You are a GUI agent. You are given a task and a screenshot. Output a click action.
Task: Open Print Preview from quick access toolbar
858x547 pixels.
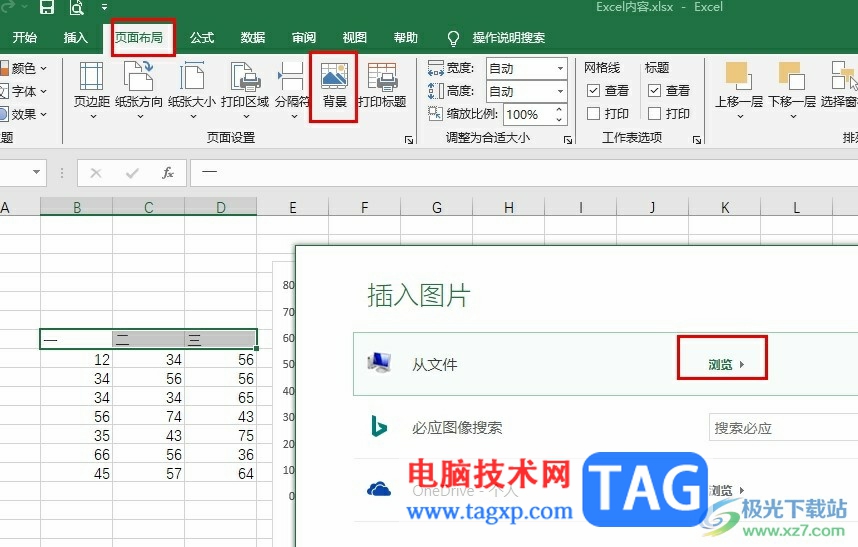pyautogui.click(x=77, y=7)
